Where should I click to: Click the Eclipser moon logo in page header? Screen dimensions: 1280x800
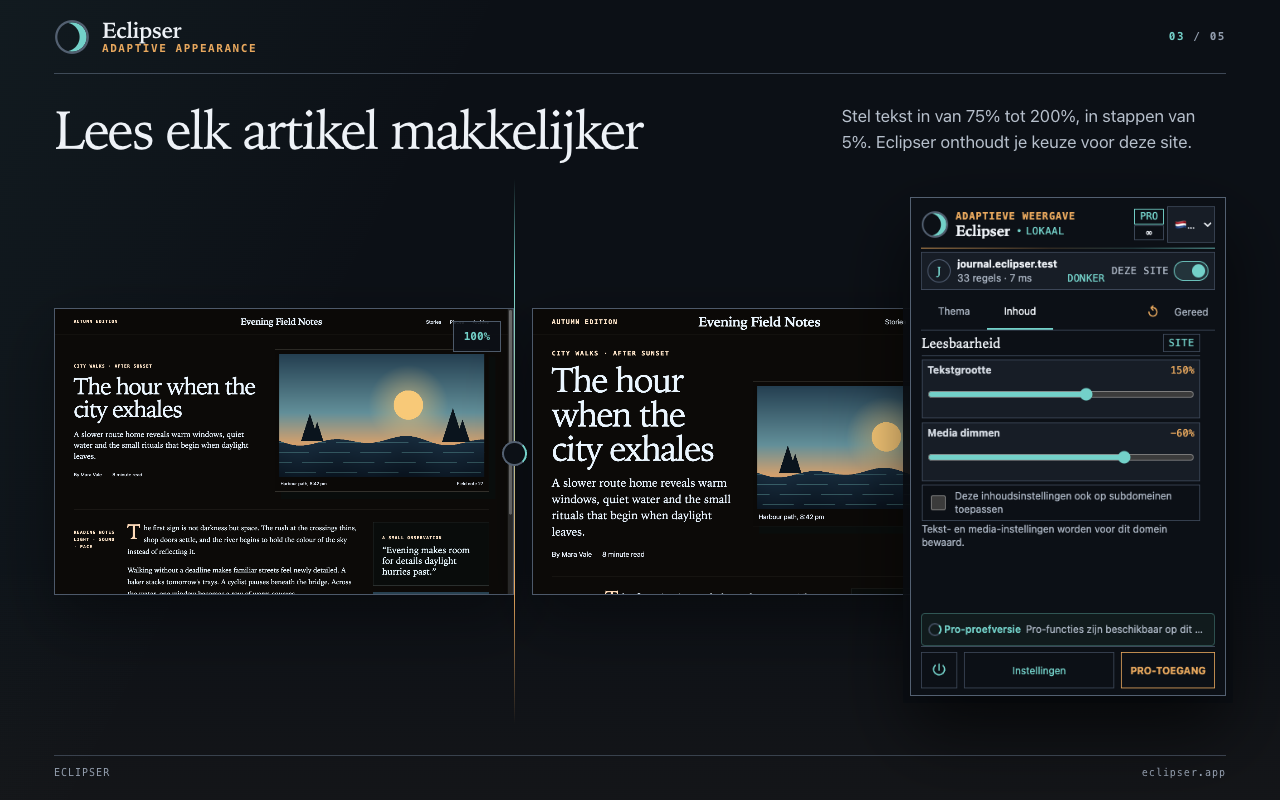72,37
